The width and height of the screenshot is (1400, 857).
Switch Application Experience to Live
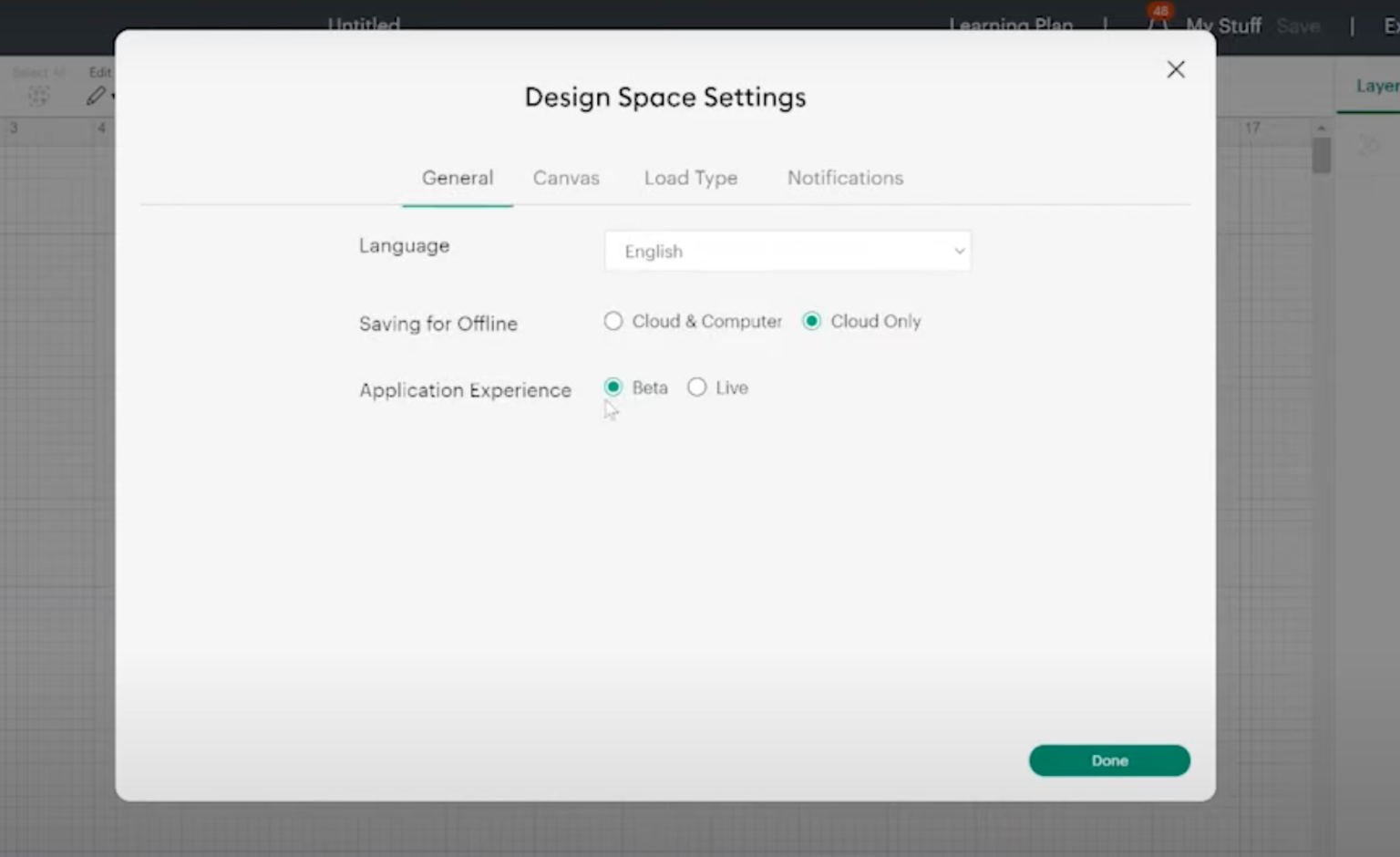pos(696,387)
